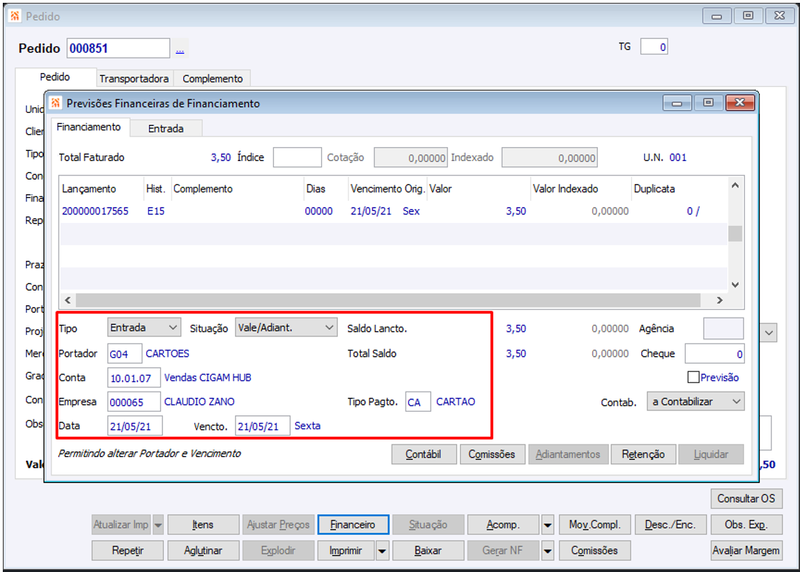Click the Portador G04 input field

124,354
